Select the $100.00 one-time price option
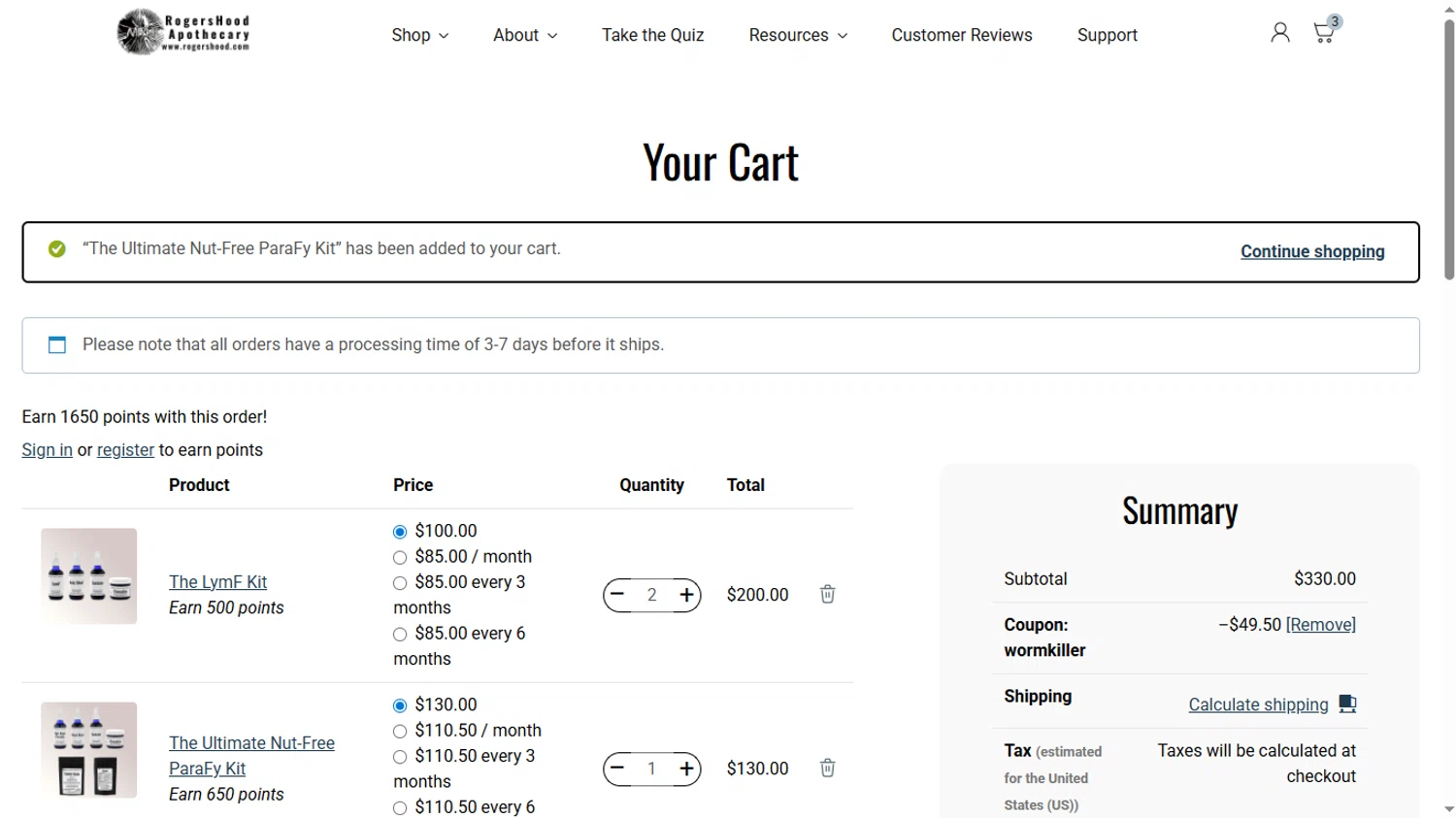 400,532
